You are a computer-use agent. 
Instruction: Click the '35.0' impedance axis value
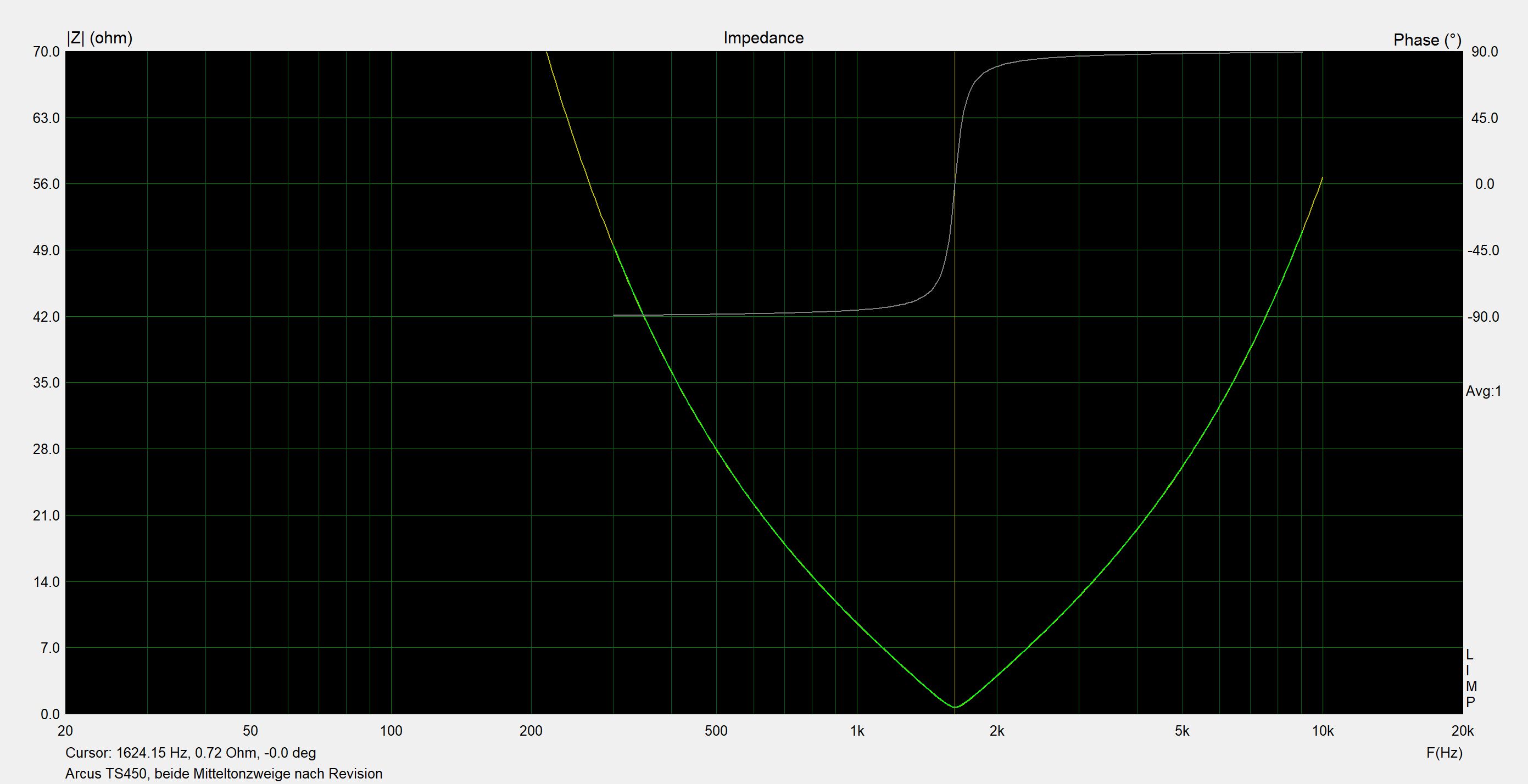[x=47, y=383]
